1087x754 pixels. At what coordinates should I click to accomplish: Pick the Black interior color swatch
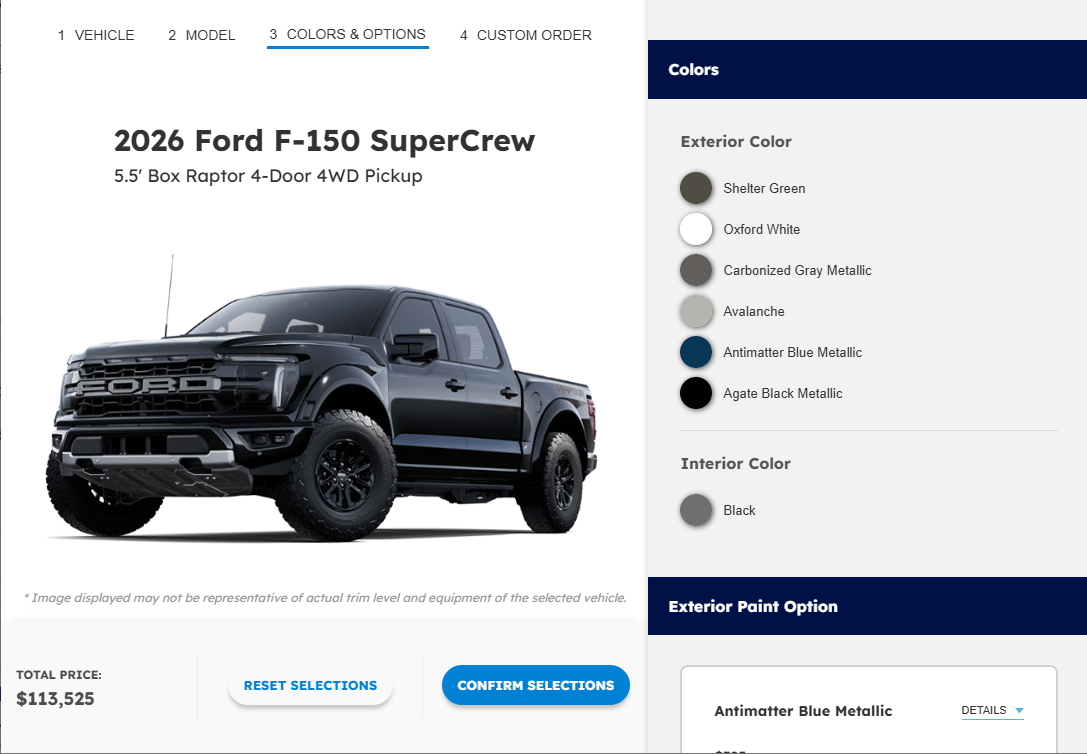tap(696, 510)
